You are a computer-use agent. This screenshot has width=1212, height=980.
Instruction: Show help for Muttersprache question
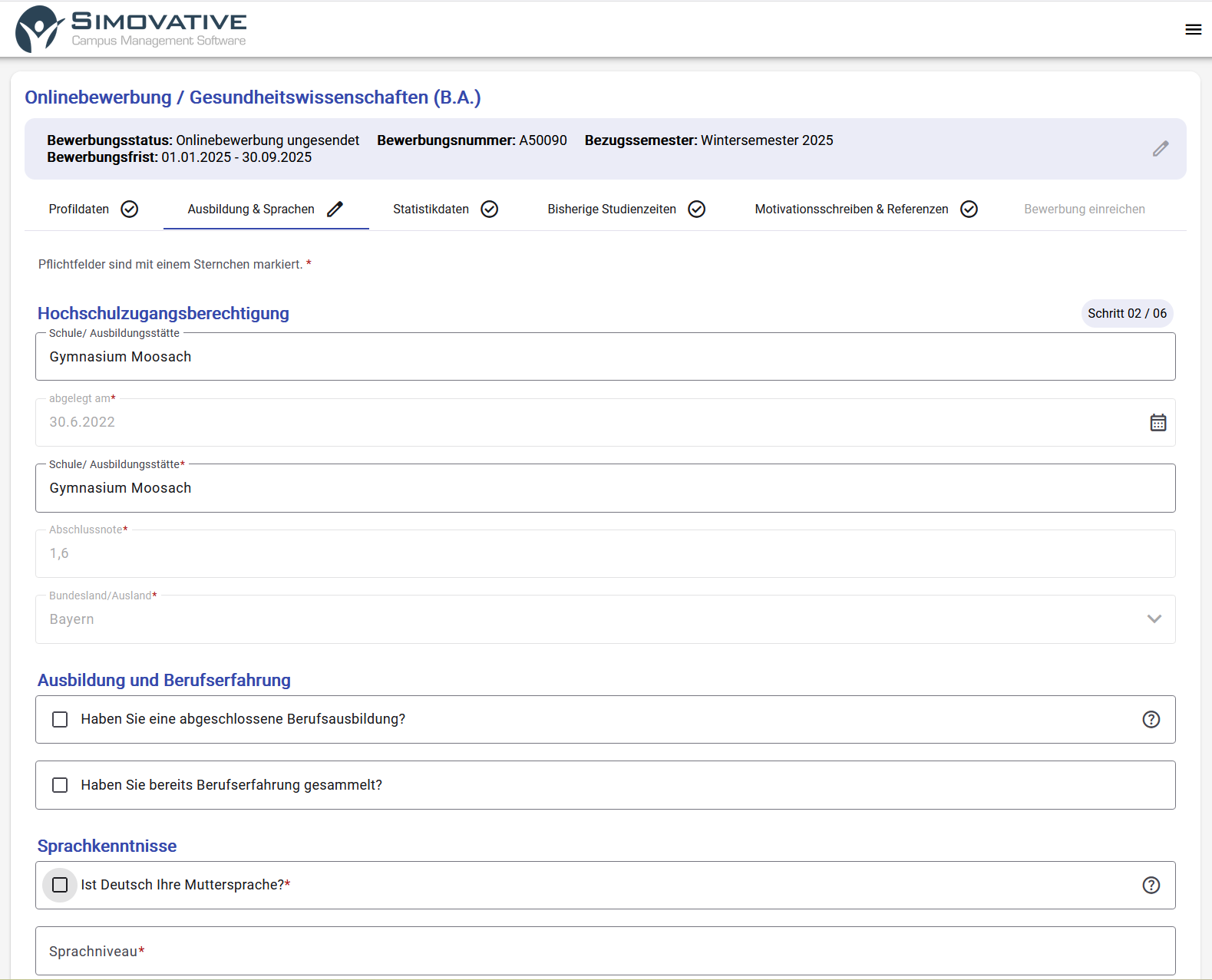1151,885
